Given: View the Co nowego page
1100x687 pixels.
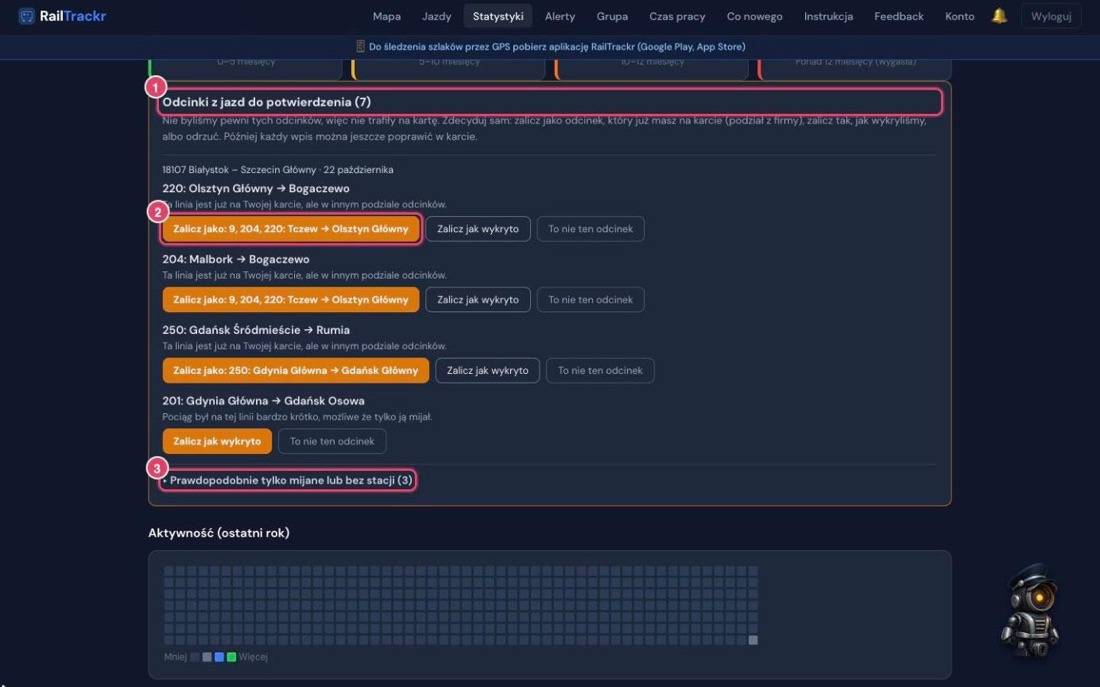Looking at the screenshot, I should click(754, 16).
